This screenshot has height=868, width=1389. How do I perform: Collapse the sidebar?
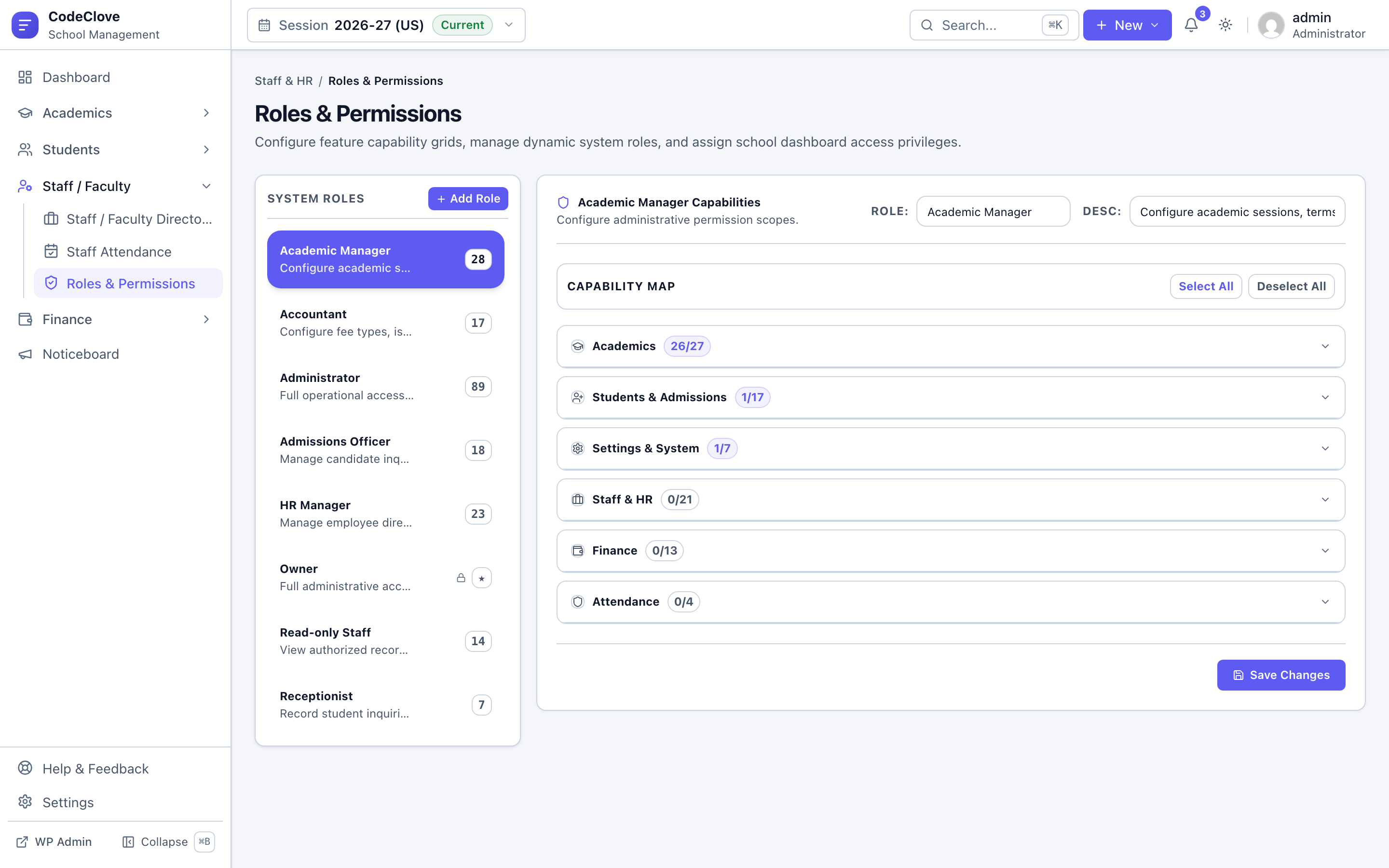coord(168,841)
